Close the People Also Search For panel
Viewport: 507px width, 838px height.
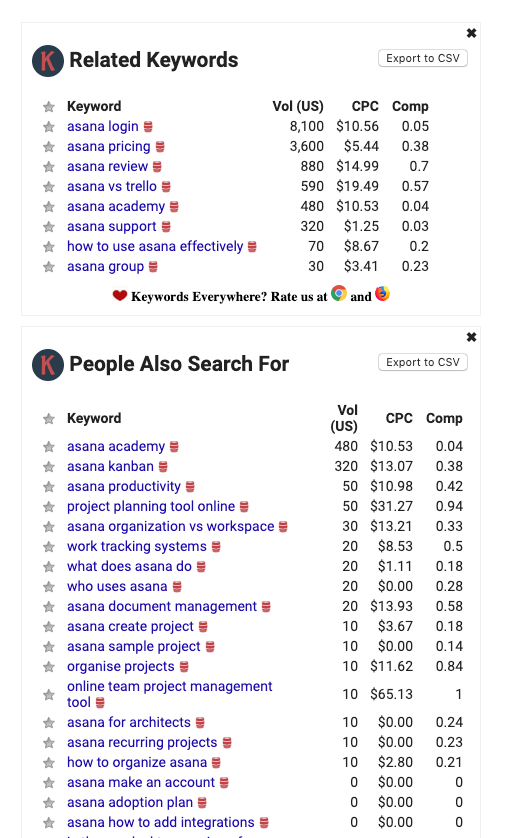coord(471,337)
